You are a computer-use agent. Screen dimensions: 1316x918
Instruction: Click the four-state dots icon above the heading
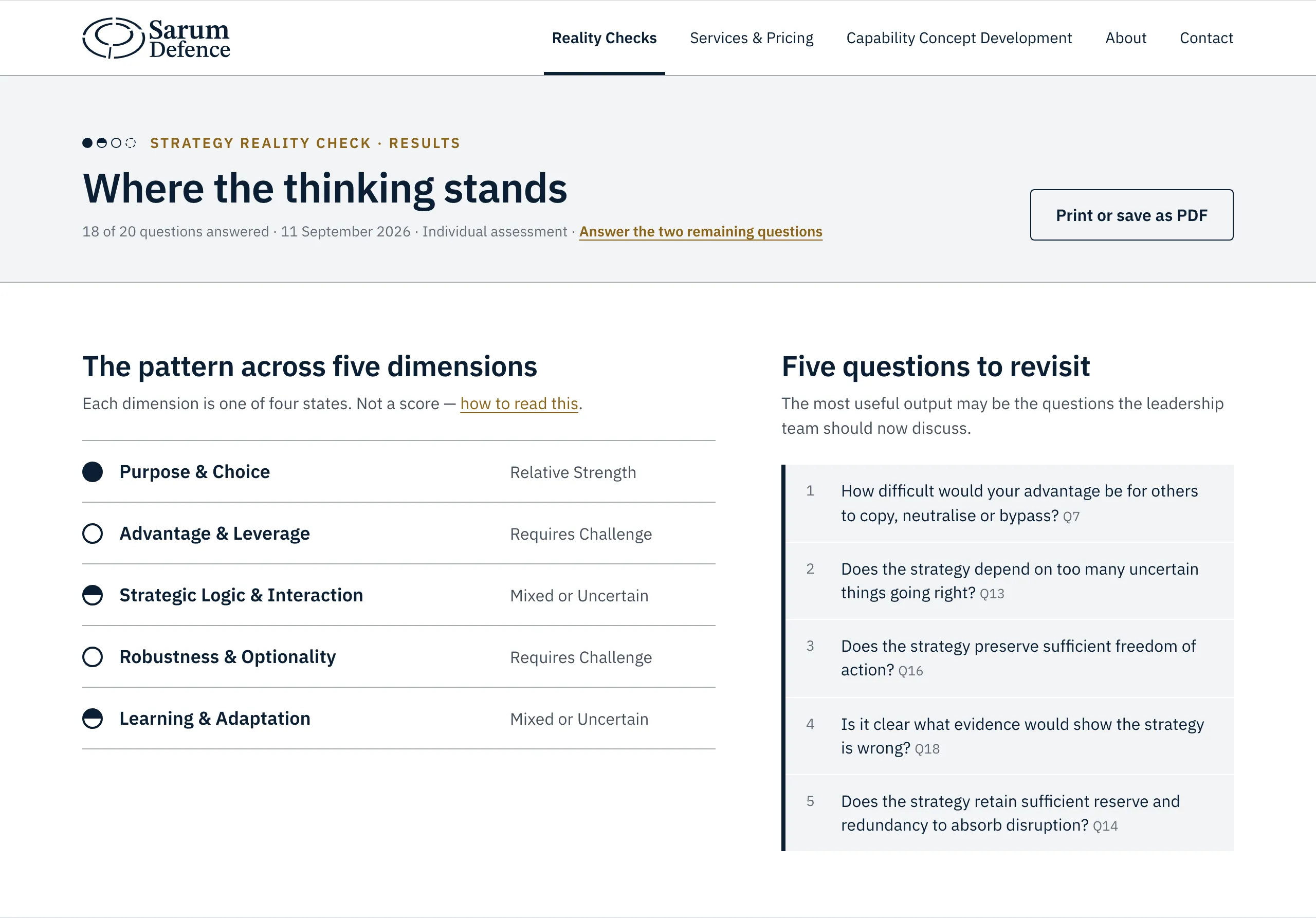(109, 143)
